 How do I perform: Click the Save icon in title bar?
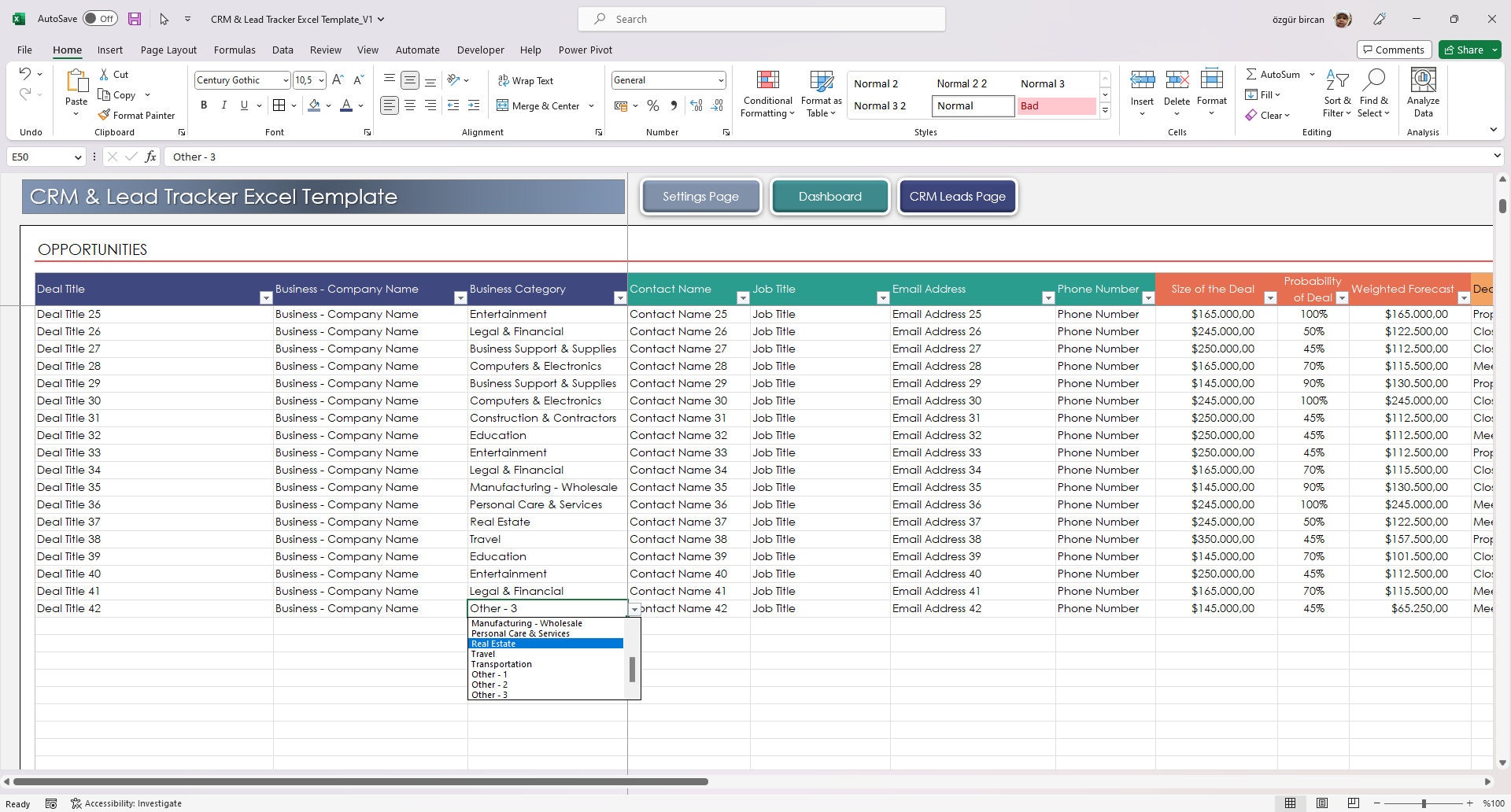pyautogui.click(x=135, y=19)
